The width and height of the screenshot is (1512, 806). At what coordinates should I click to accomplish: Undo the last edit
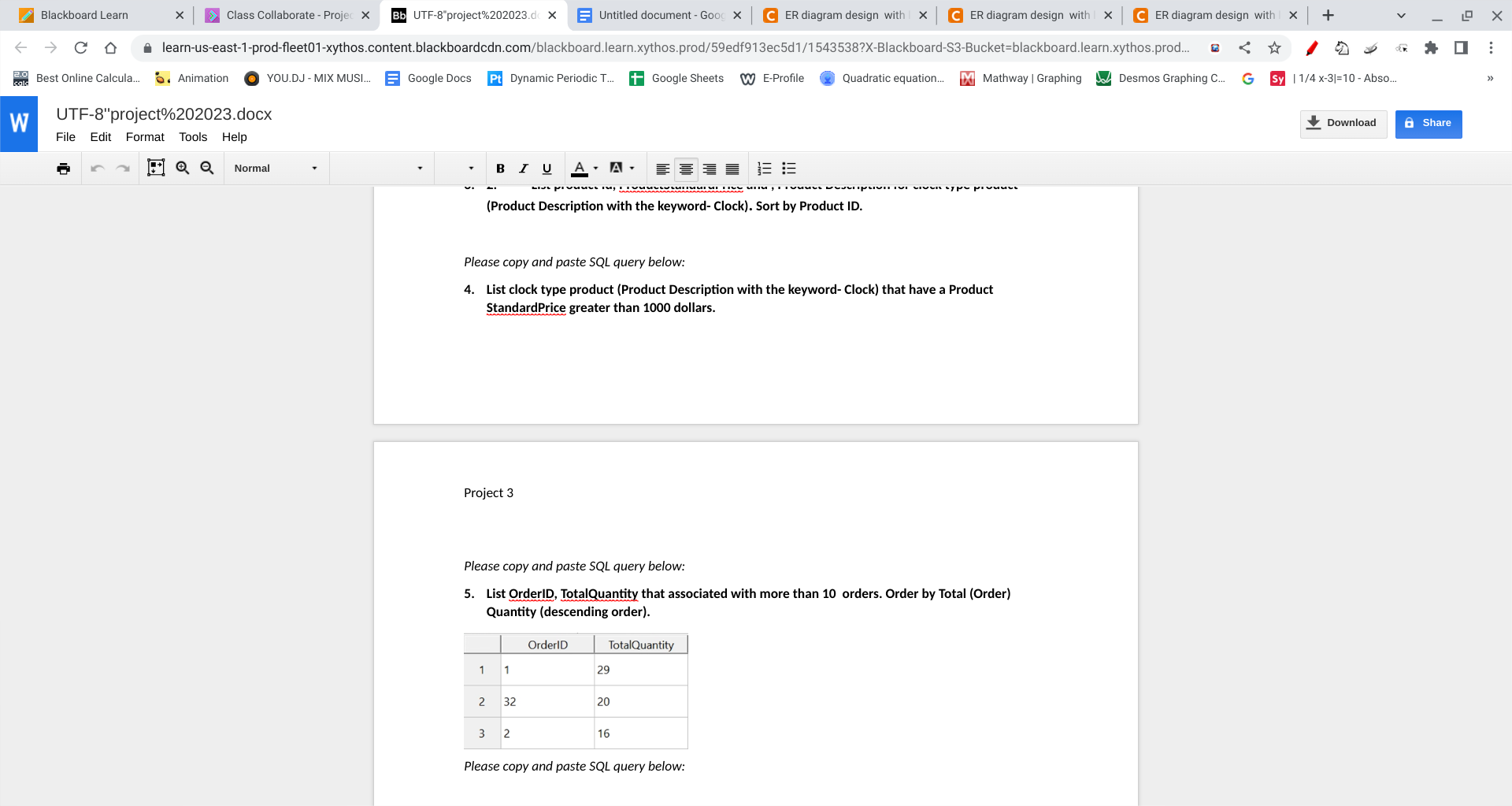(96, 168)
